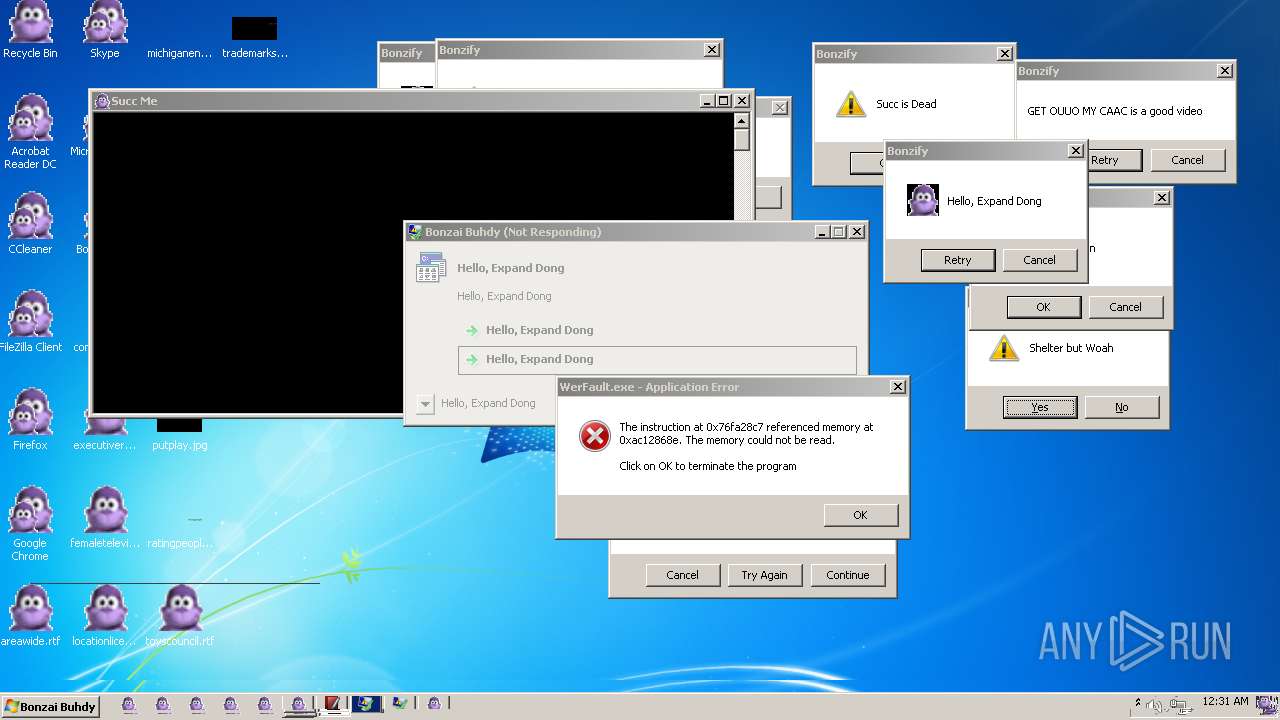Click Bonzi icon in Hello, Expand Dong dialog

pos(922,200)
